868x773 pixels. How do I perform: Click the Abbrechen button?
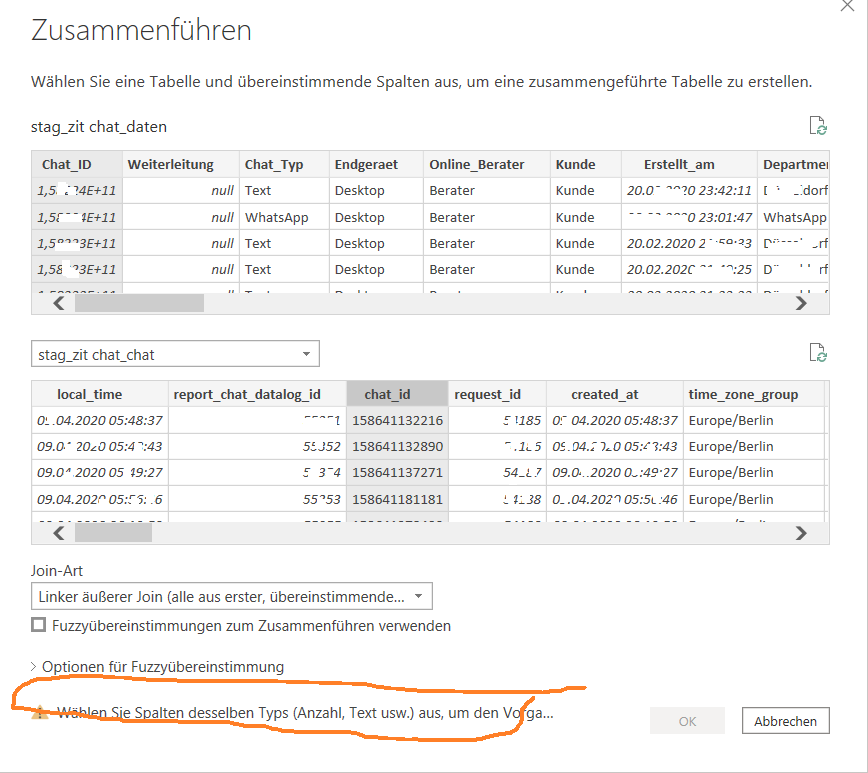click(x=785, y=721)
